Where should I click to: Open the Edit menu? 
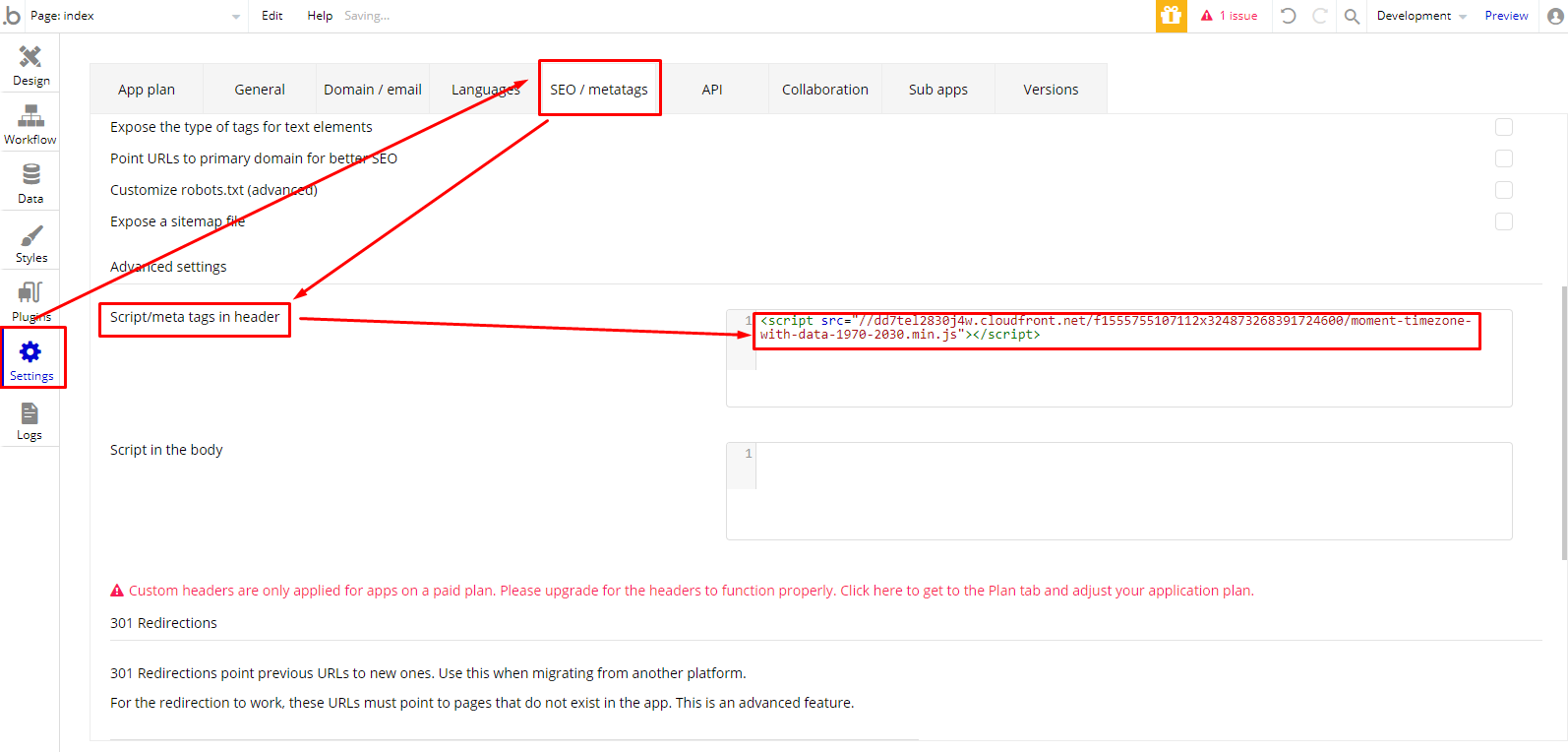[272, 16]
